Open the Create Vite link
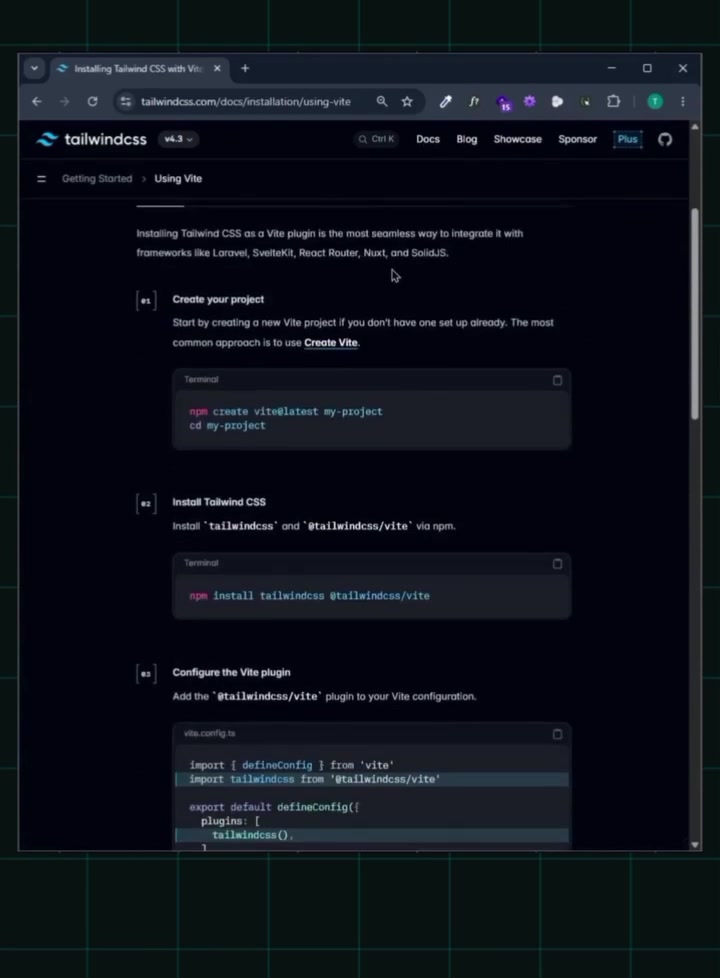The width and height of the screenshot is (720, 978). pyautogui.click(x=331, y=342)
